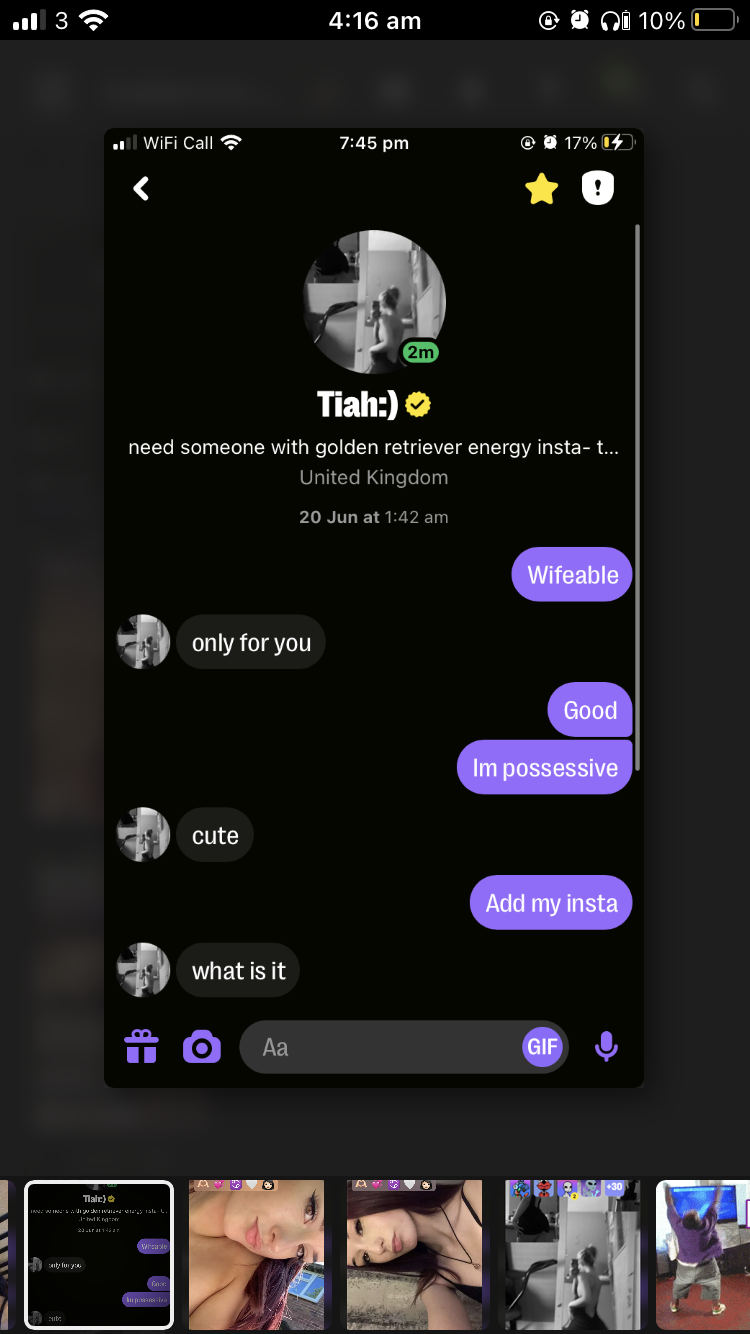Open the gift icon beside camera
This screenshot has width=750, height=1334.
click(x=141, y=1047)
